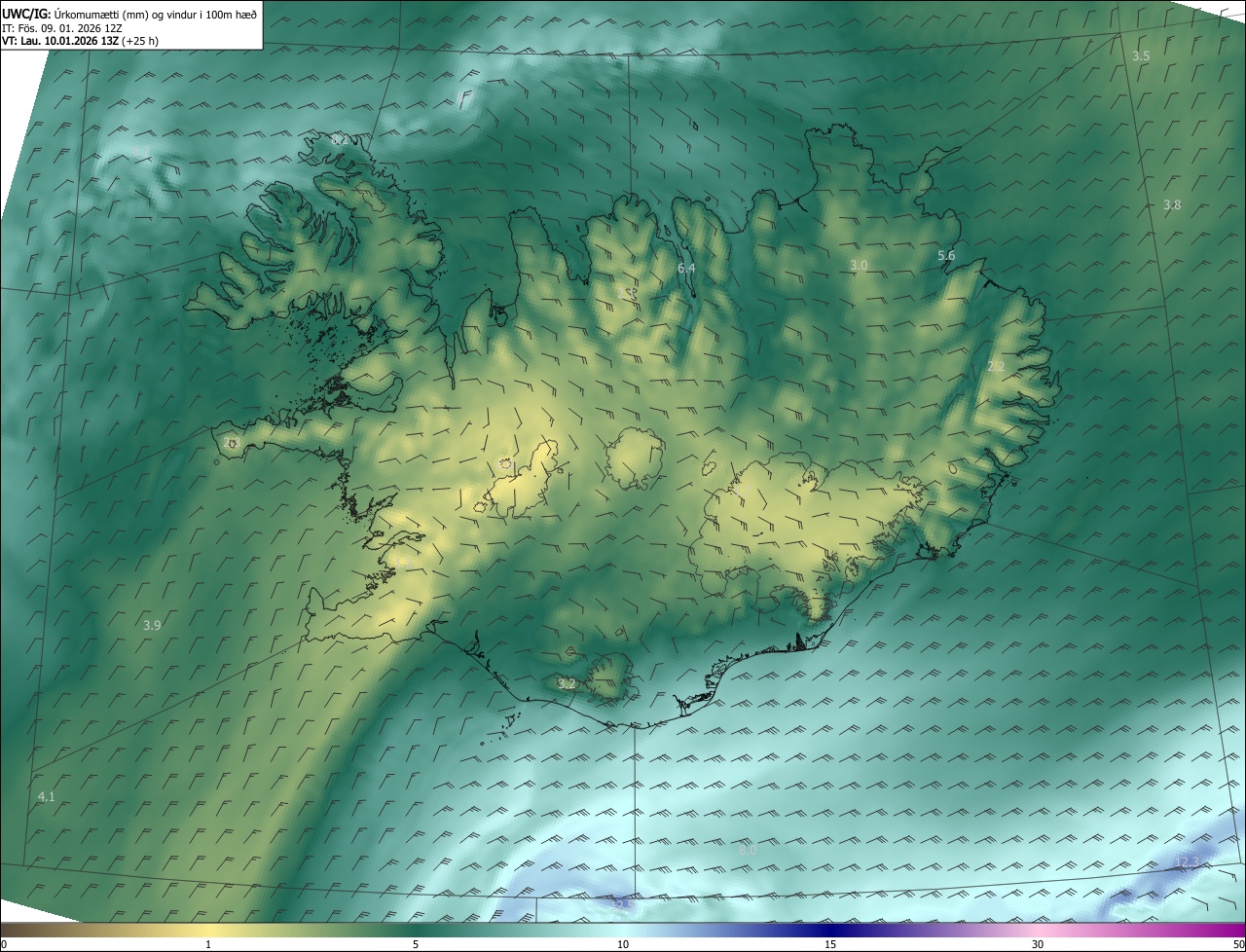This screenshot has width=1246, height=952.
Task: Click the 5.6 value on the northeast coast
Action: [x=946, y=256]
